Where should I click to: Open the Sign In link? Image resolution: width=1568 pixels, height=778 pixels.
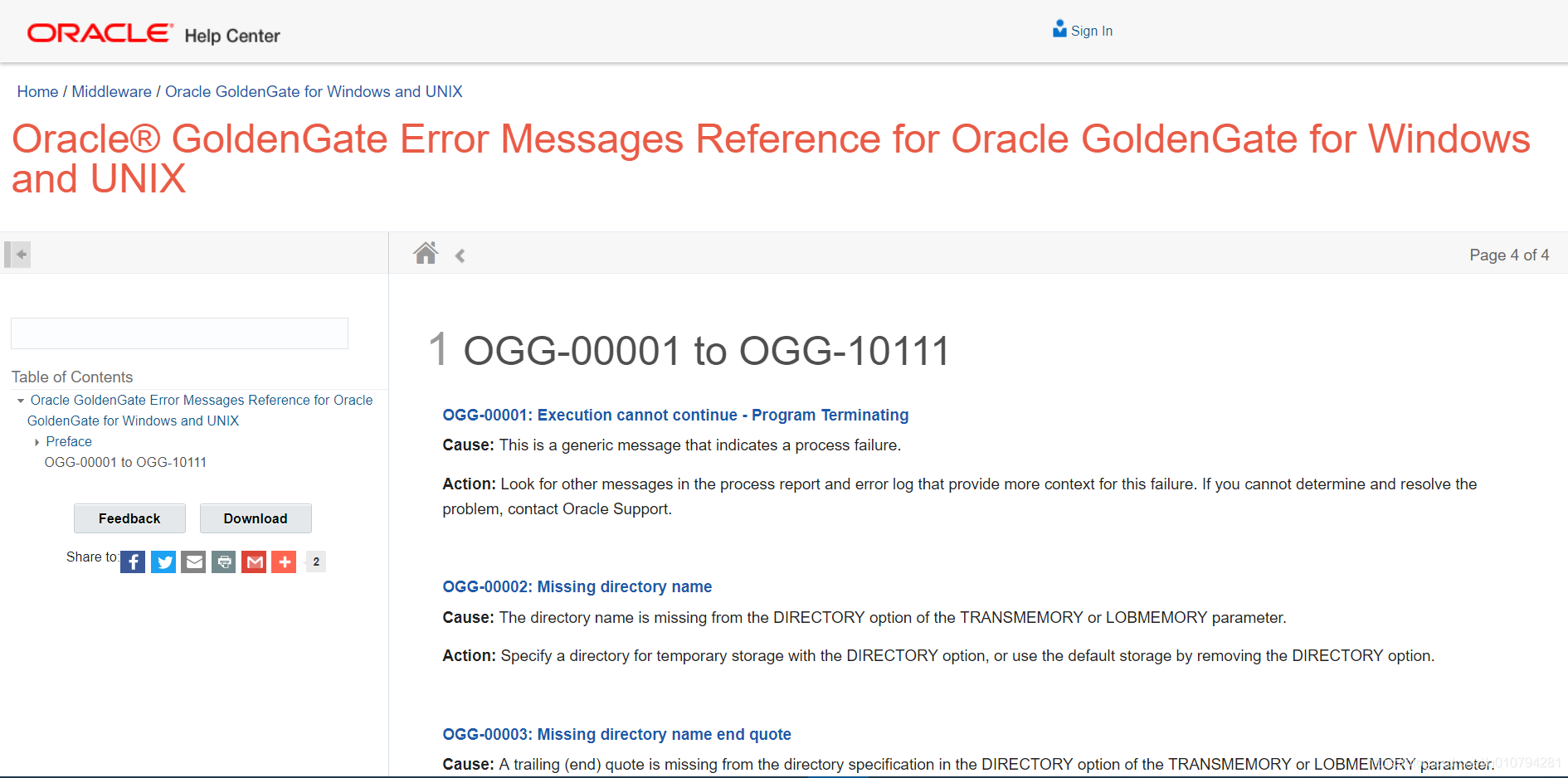click(1091, 31)
